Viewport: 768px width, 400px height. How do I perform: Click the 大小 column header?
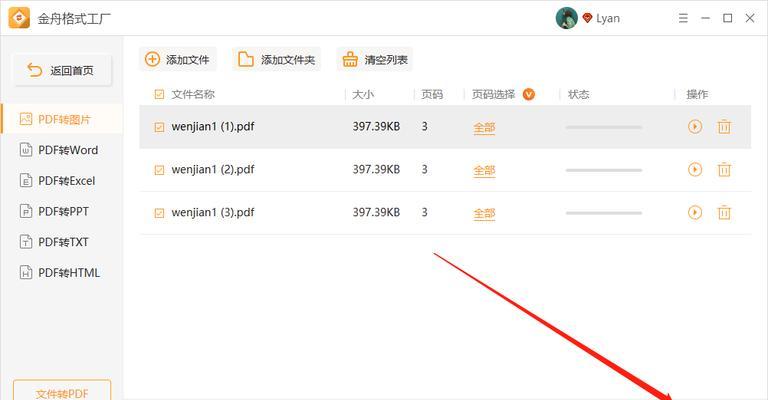click(363, 94)
